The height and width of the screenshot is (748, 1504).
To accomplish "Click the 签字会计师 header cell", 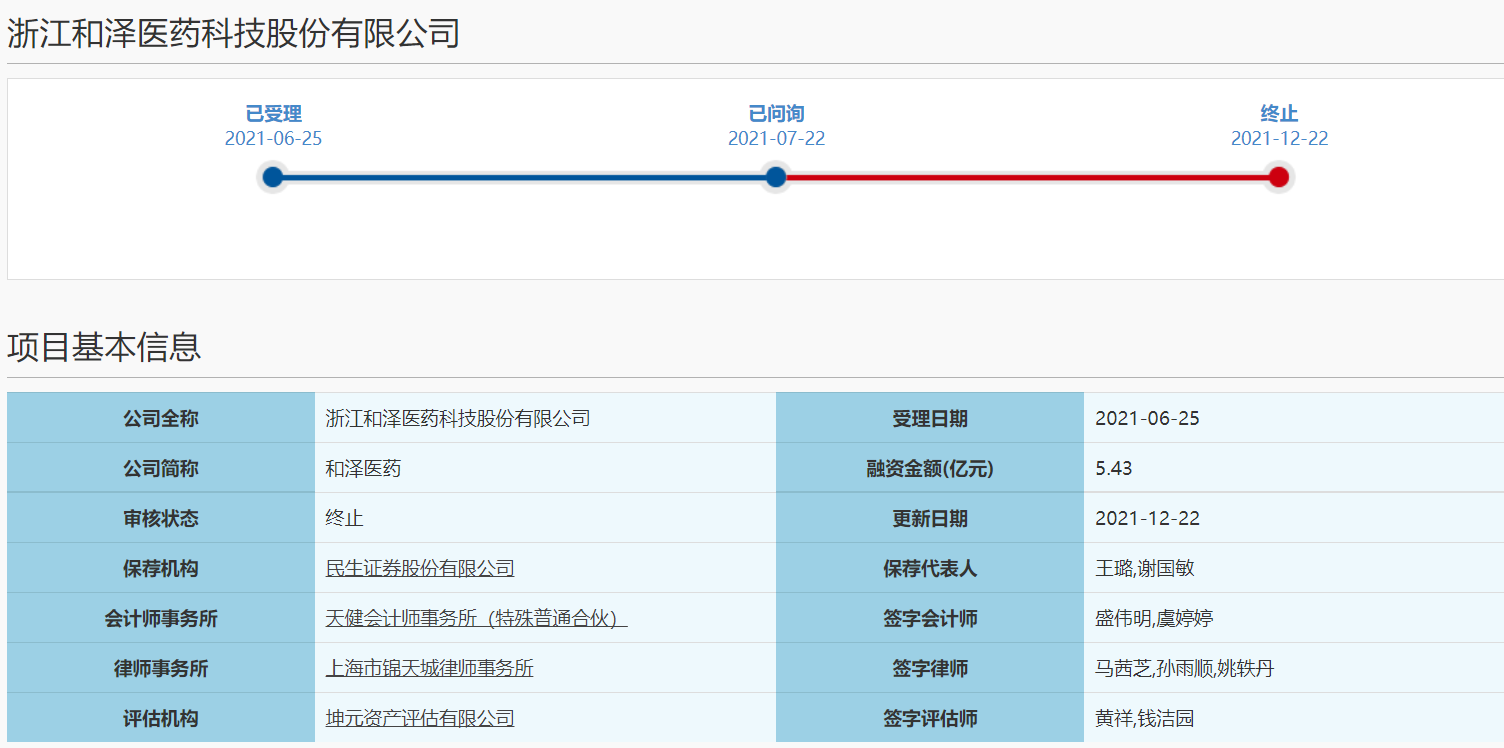I will click(930, 618).
